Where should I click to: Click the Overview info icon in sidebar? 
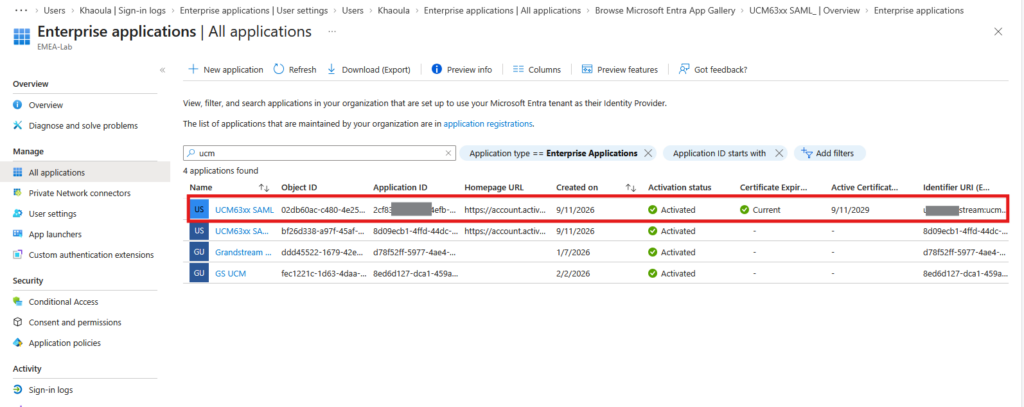[18, 105]
